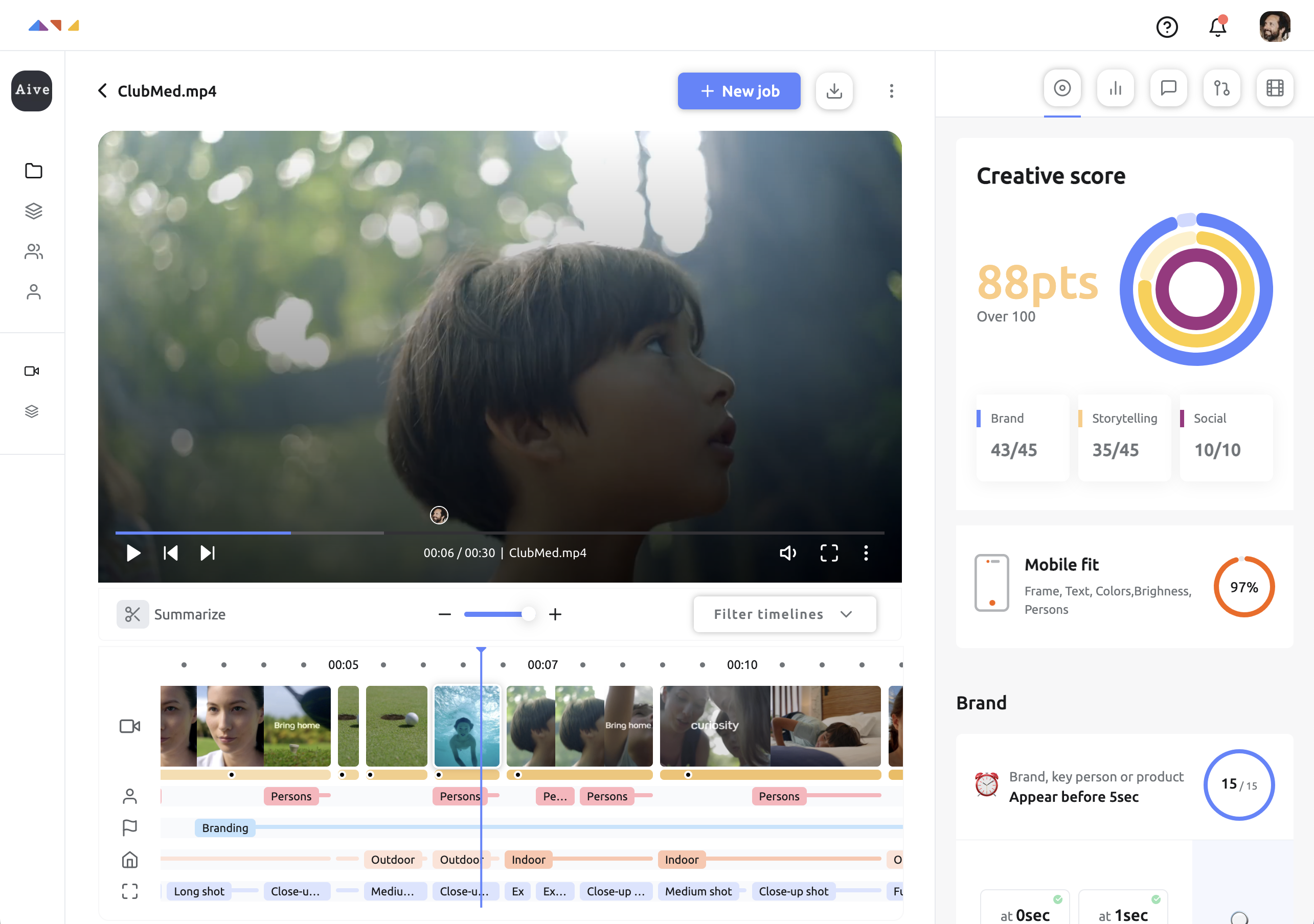Viewport: 1314px width, 924px height.
Task: Play the video
Action: pyautogui.click(x=133, y=552)
